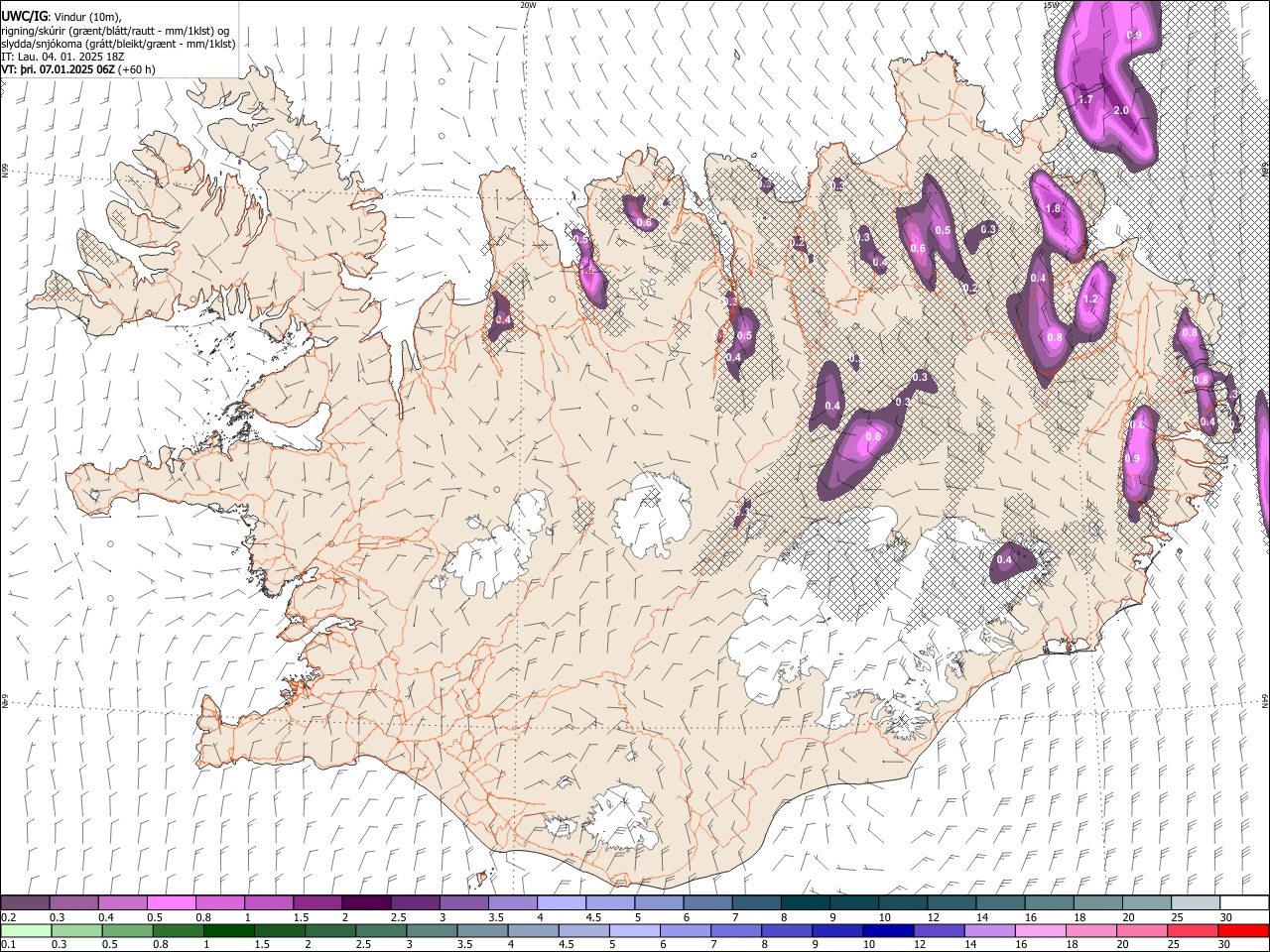Click the lower scale swatch between 0.5 and 0.8

coord(127,930)
